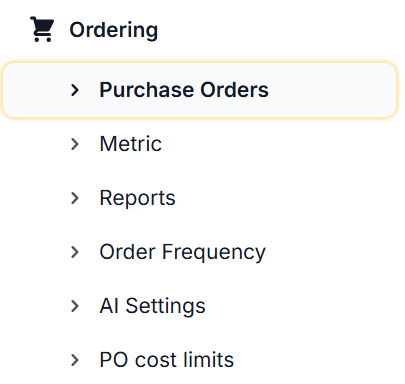Screen dimensions: 405x384
Task: Click the Order Frequency chevron icon
Action: click(x=75, y=252)
